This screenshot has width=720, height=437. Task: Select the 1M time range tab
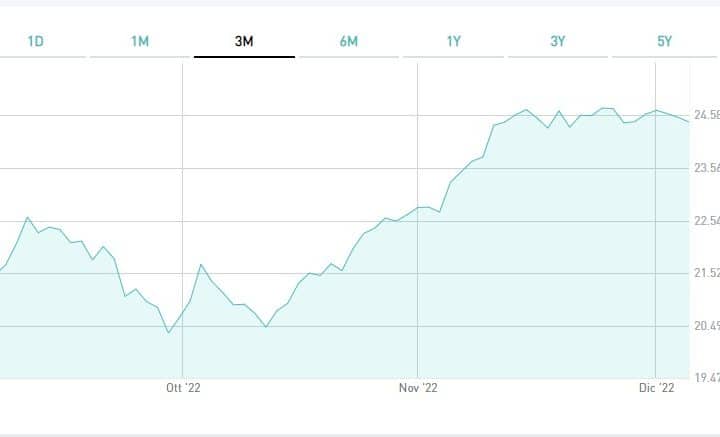pos(140,41)
